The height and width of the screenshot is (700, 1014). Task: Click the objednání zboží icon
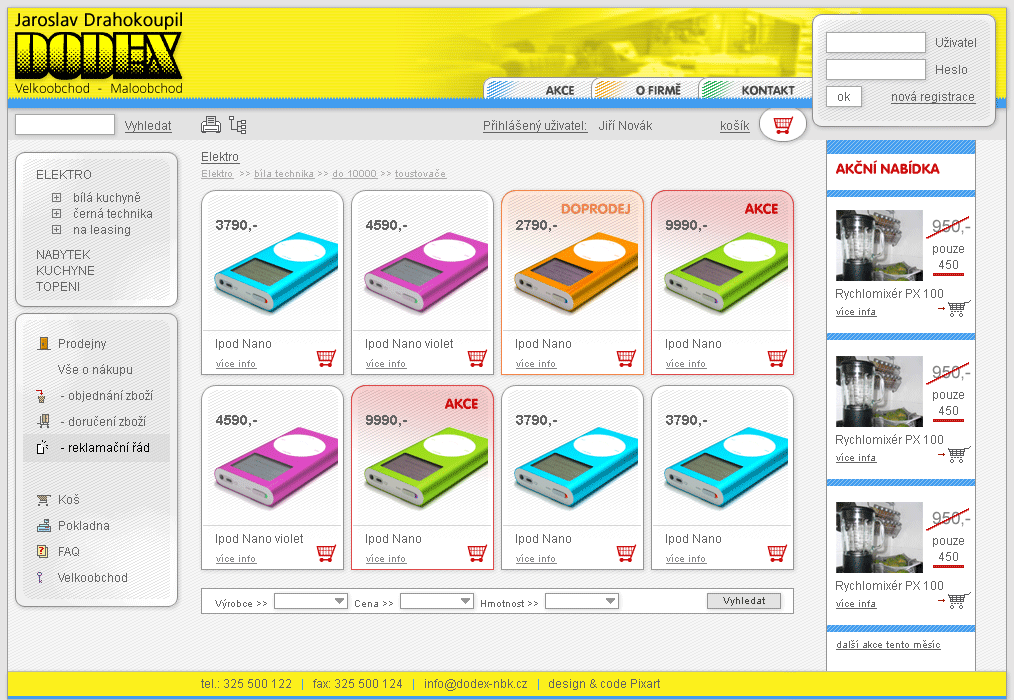[41, 395]
